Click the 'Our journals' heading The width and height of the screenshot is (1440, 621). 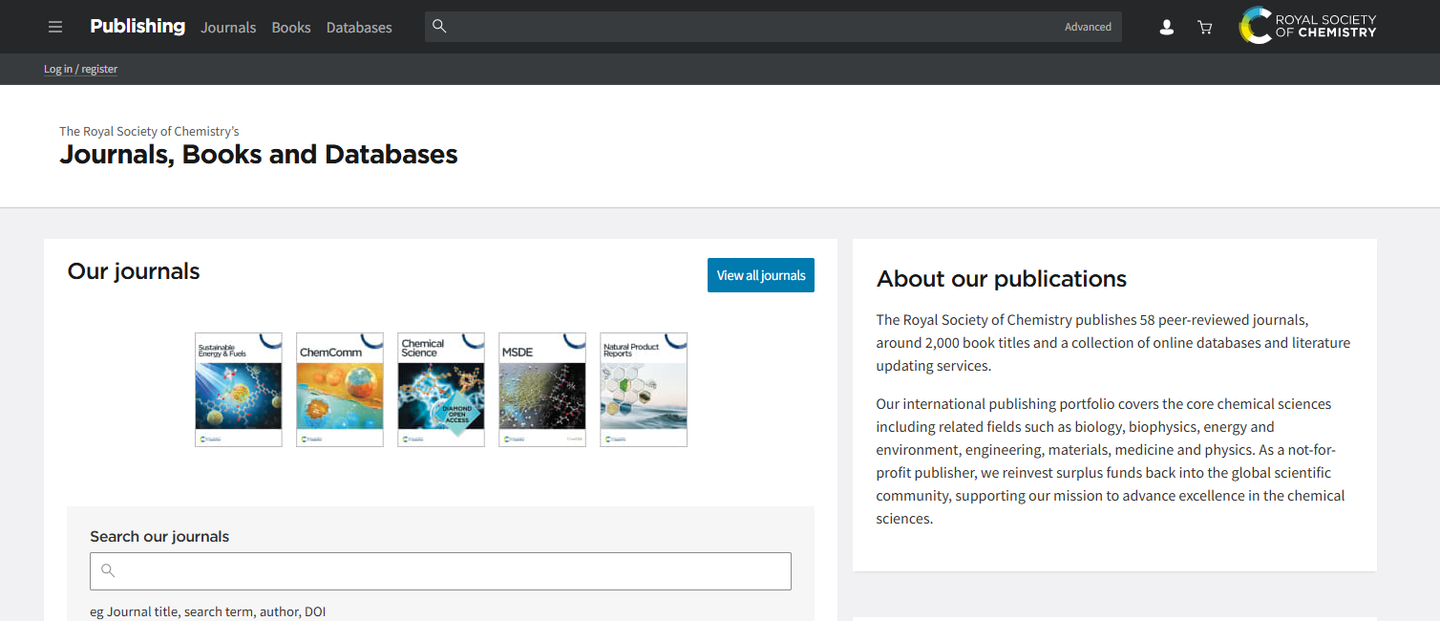tap(134, 271)
